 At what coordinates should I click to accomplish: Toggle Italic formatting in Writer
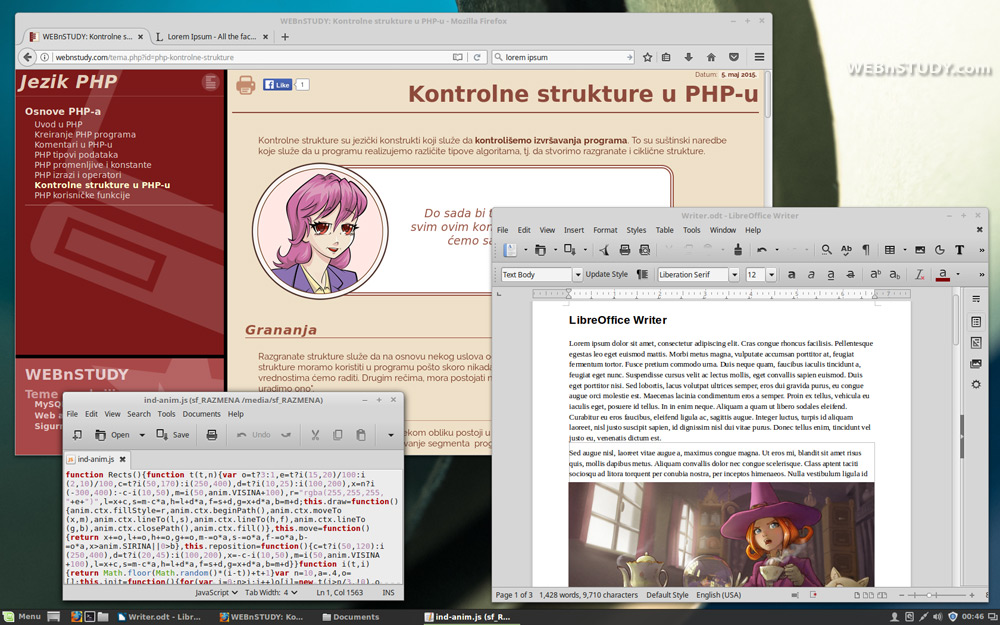[x=811, y=275]
